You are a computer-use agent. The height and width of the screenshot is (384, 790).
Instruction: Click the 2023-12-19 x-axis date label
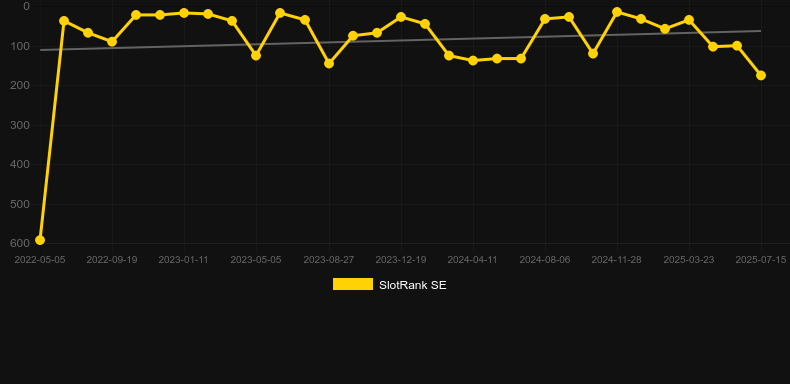[x=401, y=260]
